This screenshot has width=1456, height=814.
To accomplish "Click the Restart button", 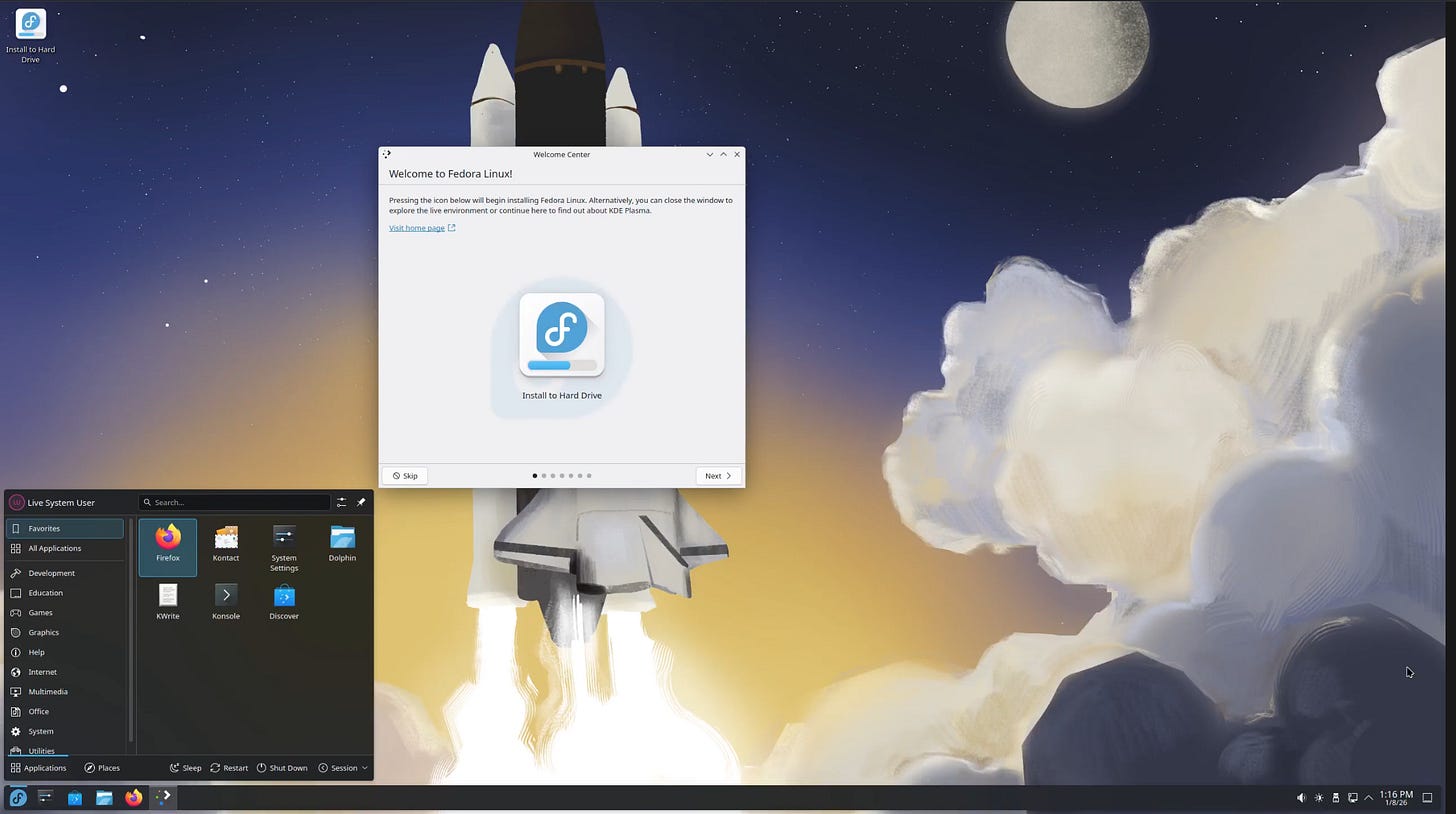I will click(229, 768).
